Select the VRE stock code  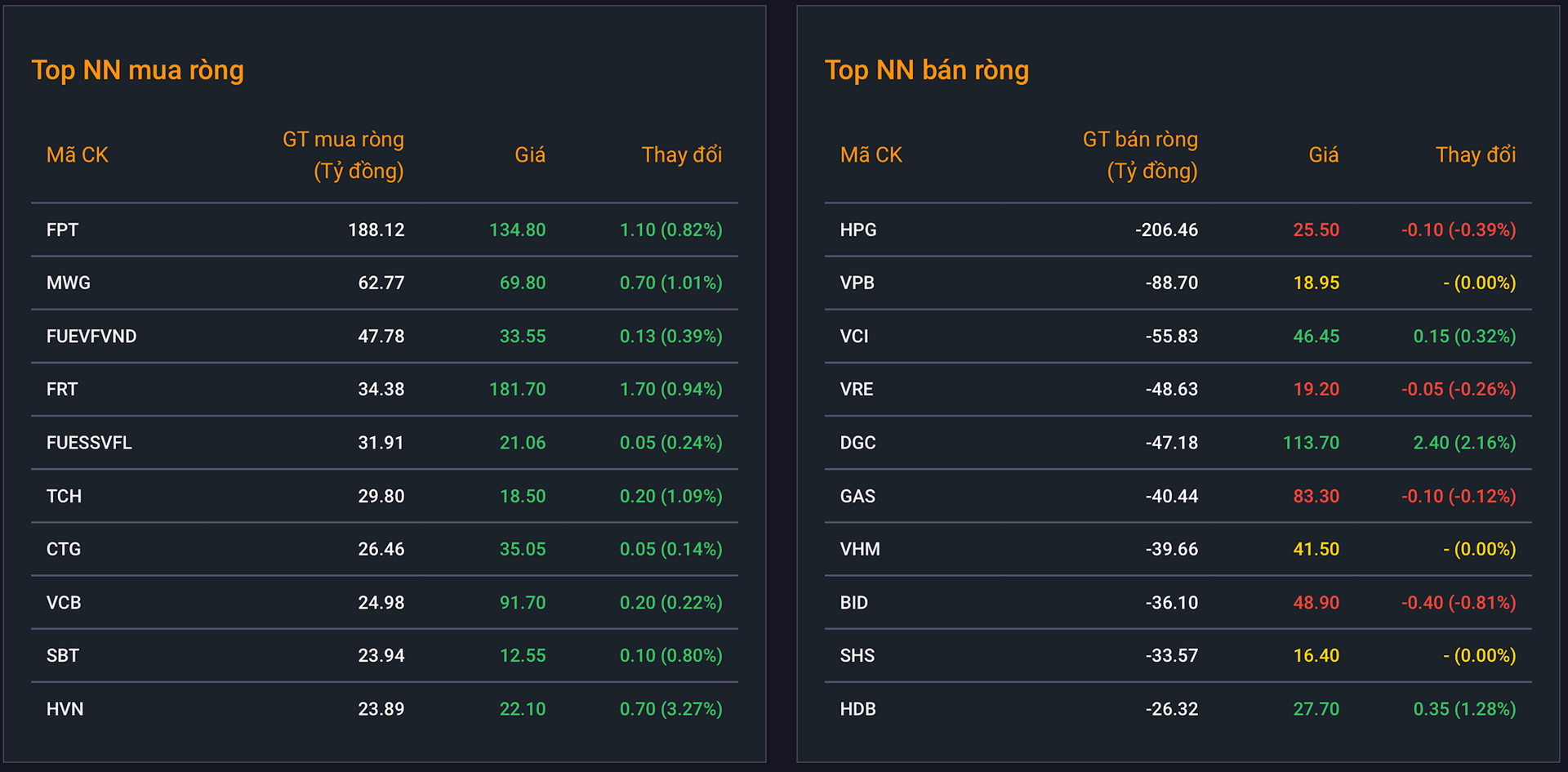[857, 390]
